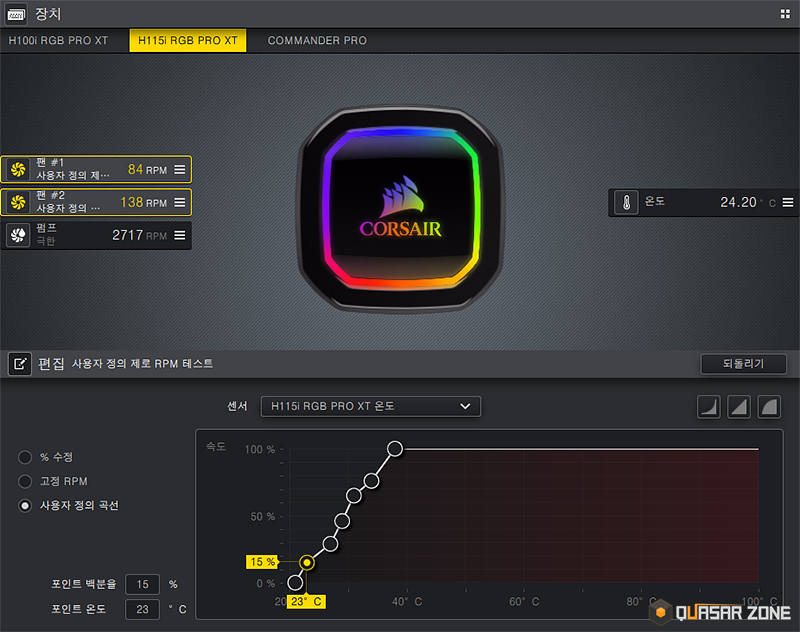The image size is (800, 632).
Task: Apply the quiet curve preset icon
Action: point(709,407)
